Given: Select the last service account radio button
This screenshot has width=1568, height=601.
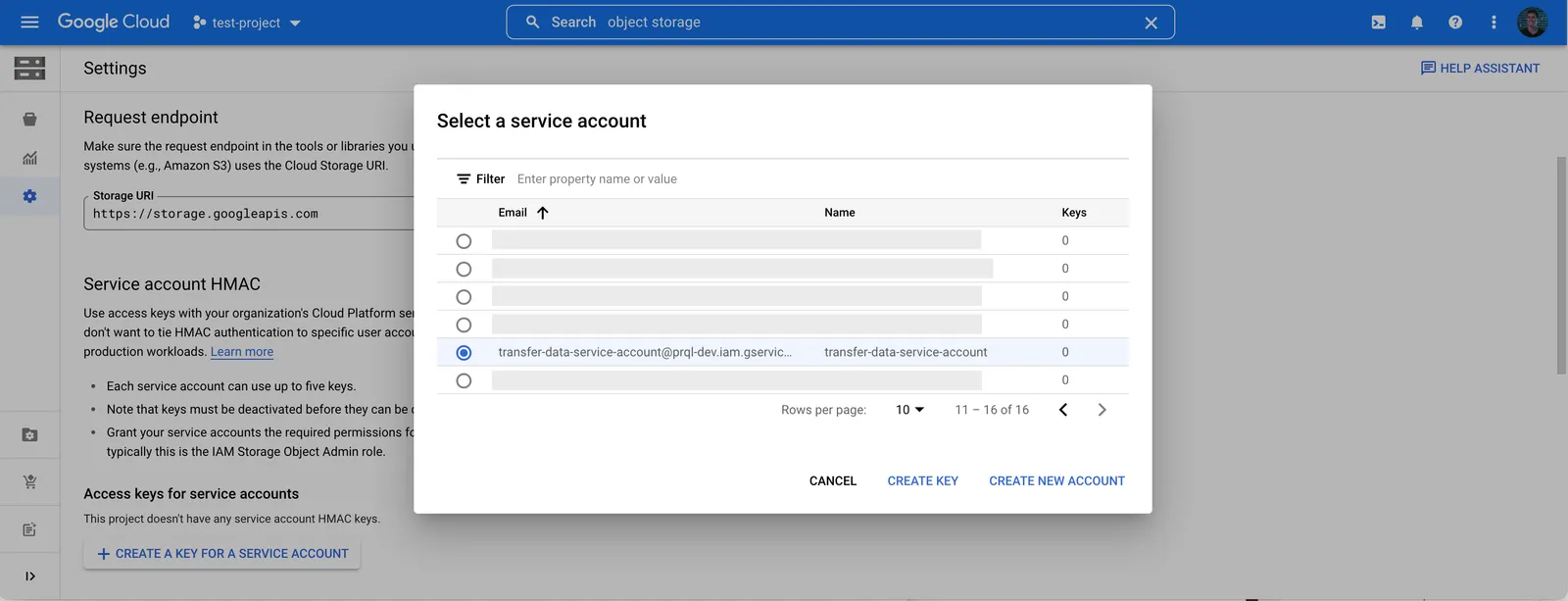Looking at the screenshot, I should pyautogui.click(x=464, y=380).
